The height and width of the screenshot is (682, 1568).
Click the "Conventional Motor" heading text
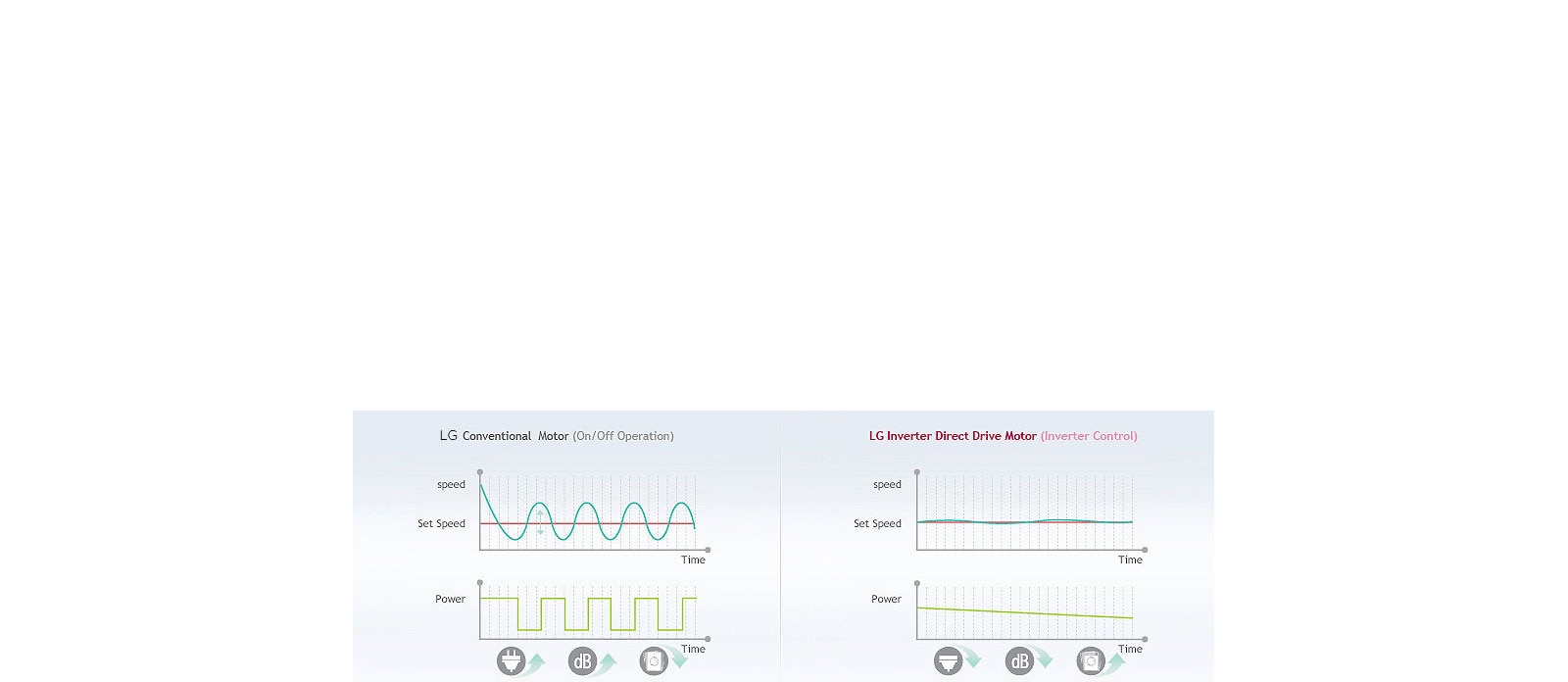tap(515, 436)
